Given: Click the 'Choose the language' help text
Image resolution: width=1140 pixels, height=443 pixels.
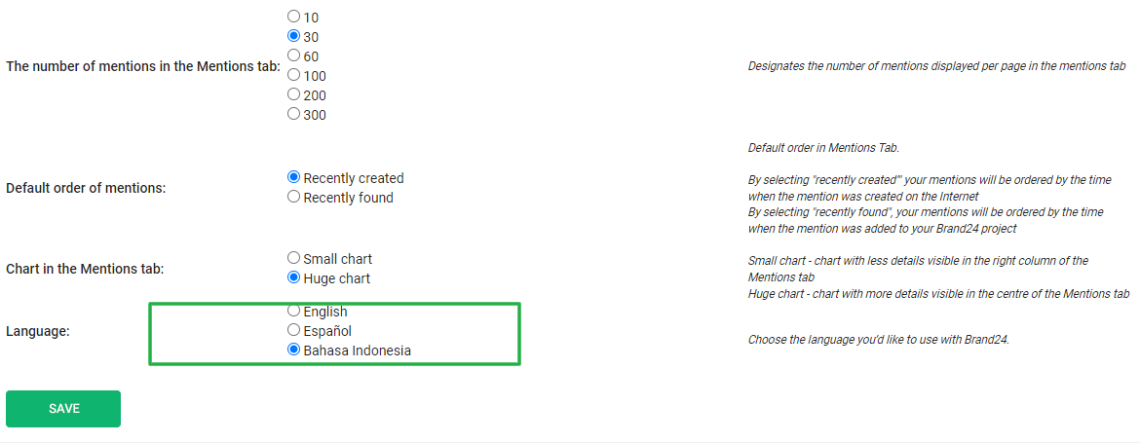Looking at the screenshot, I should coord(879,340).
